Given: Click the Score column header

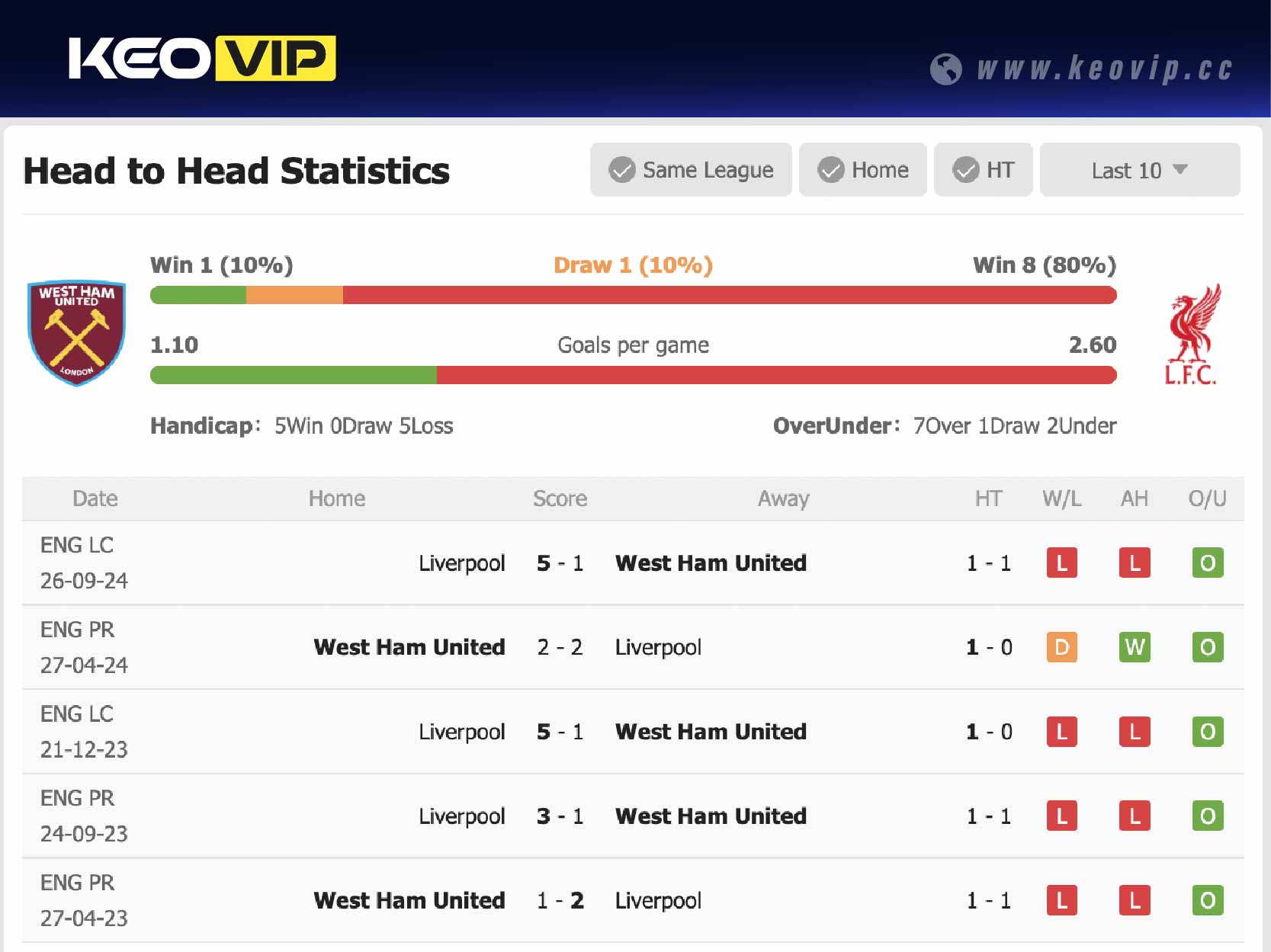Looking at the screenshot, I should click(x=560, y=498).
